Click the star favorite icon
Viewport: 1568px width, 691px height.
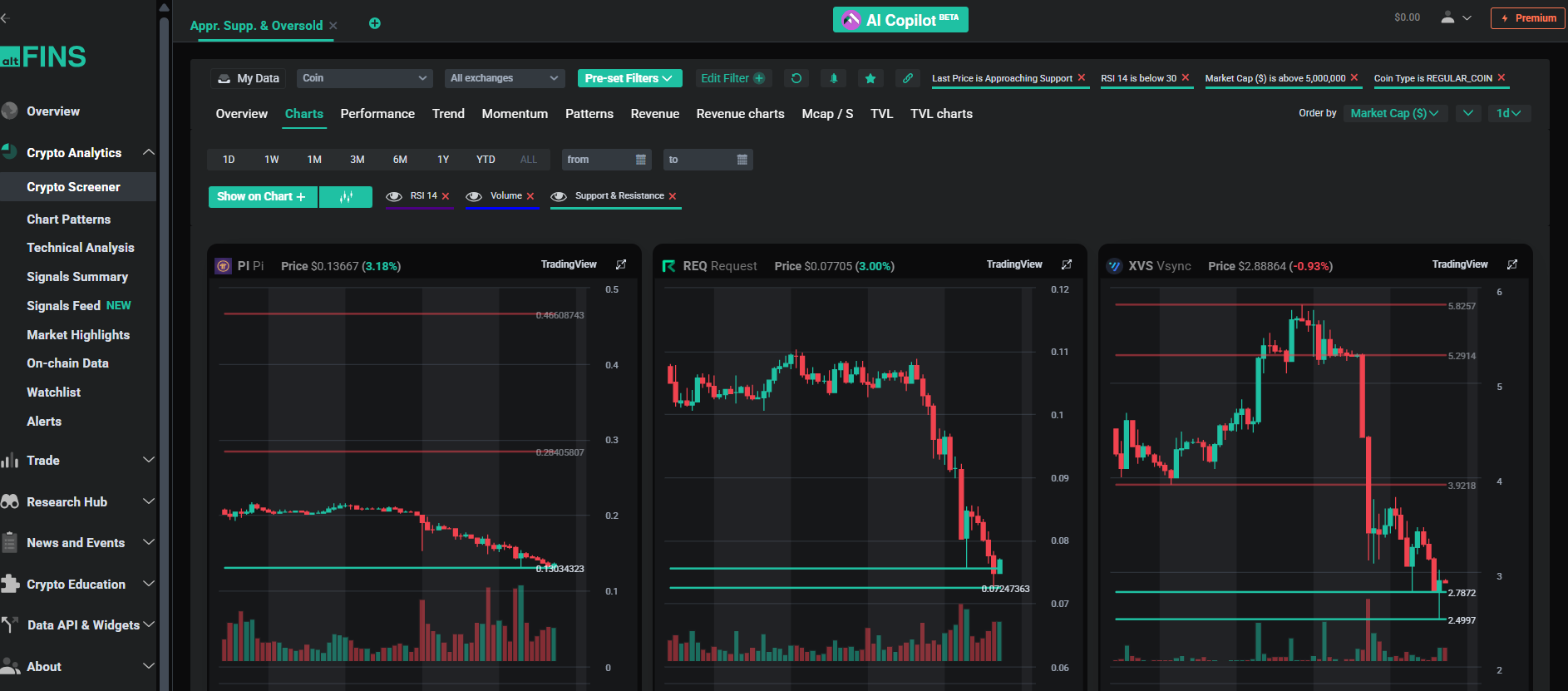coord(870,78)
